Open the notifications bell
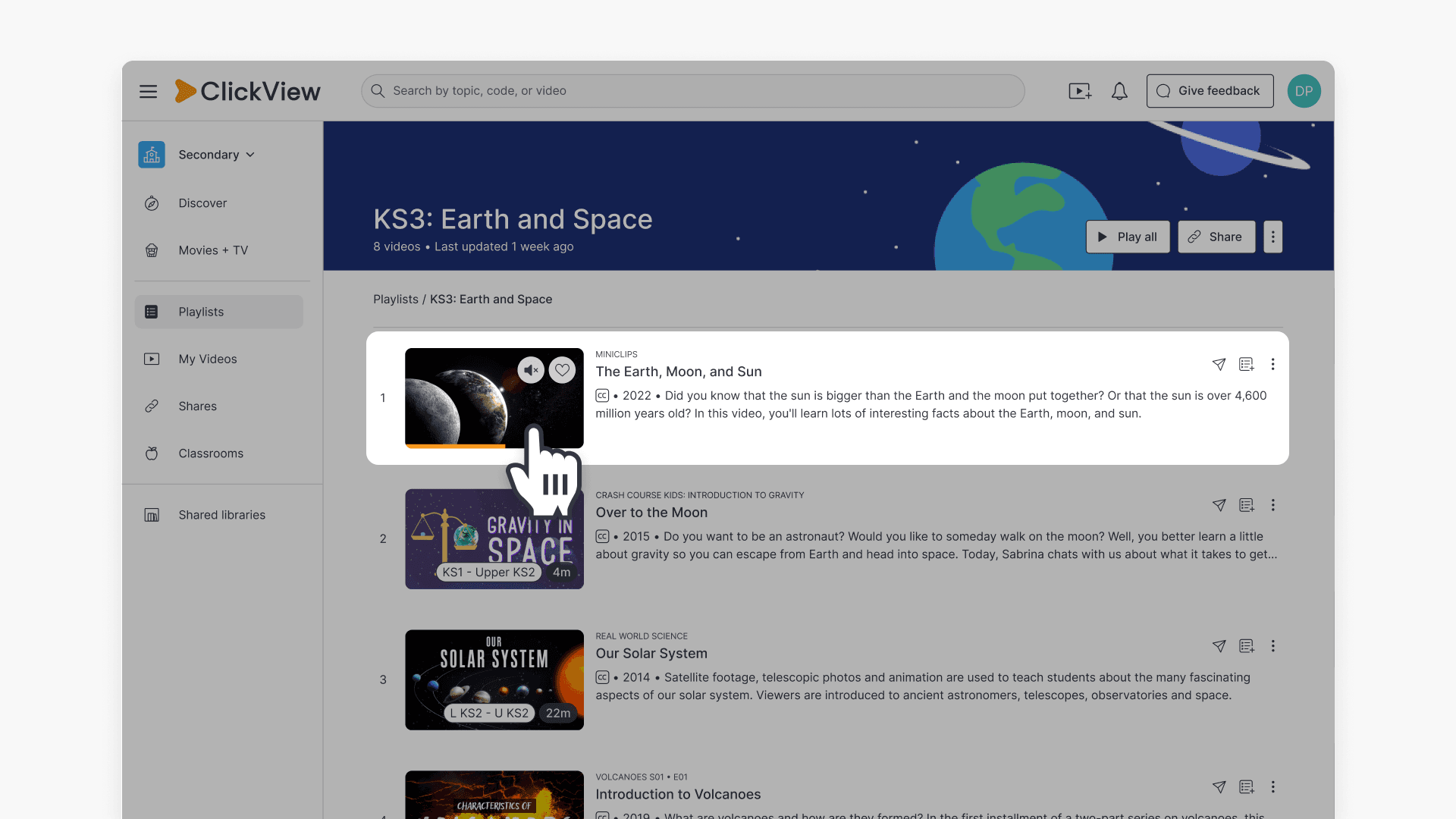The height and width of the screenshot is (819, 1456). coord(1119,91)
